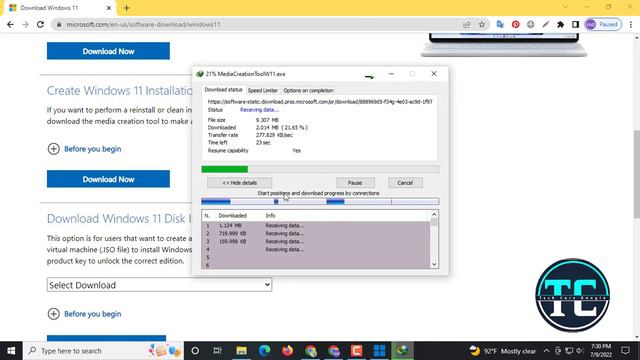This screenshot has width=640, height=360.
Task: Show hidden system tray icons chevron
Action: point(547,351)
